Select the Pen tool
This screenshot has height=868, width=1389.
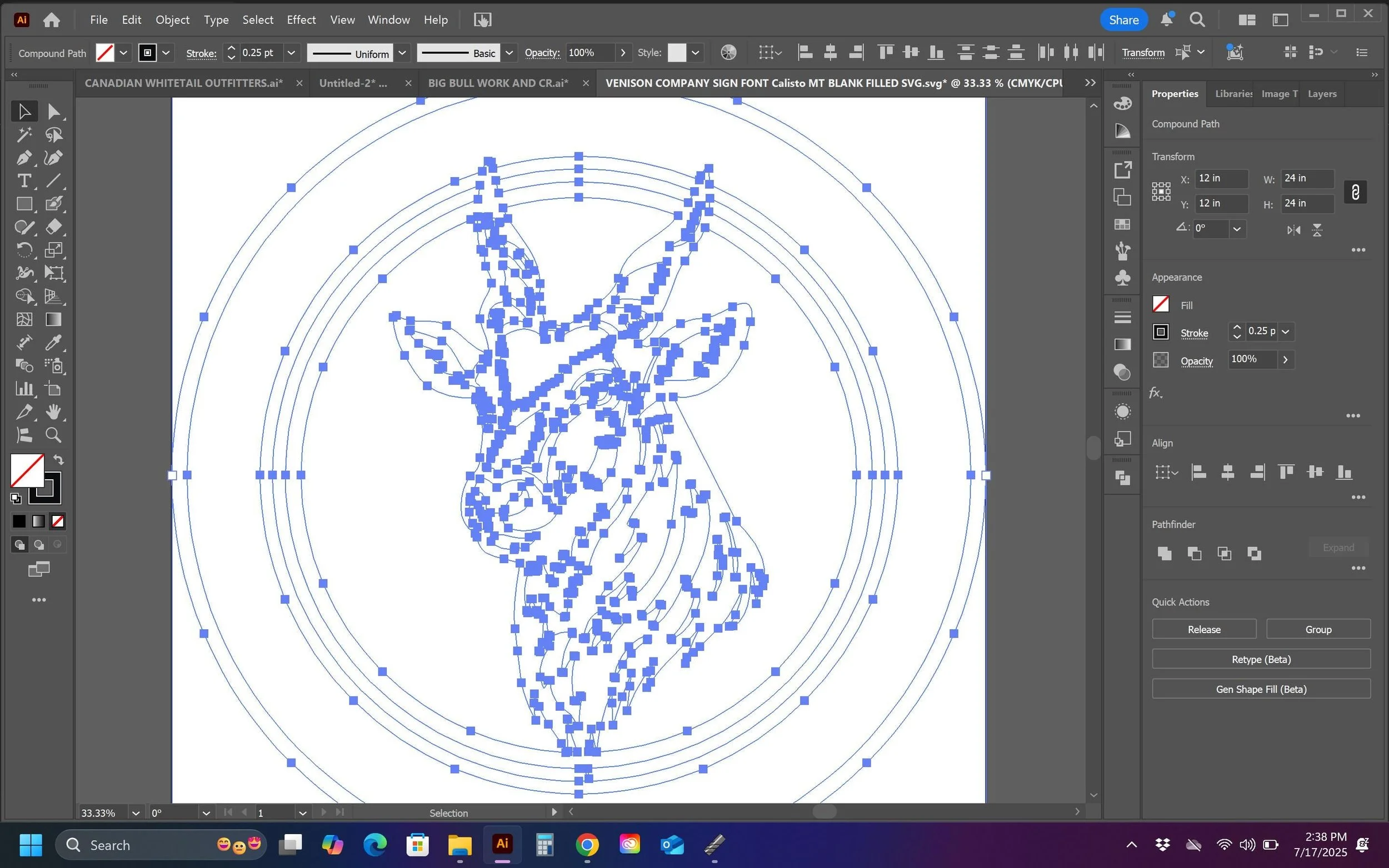point(23,158)
